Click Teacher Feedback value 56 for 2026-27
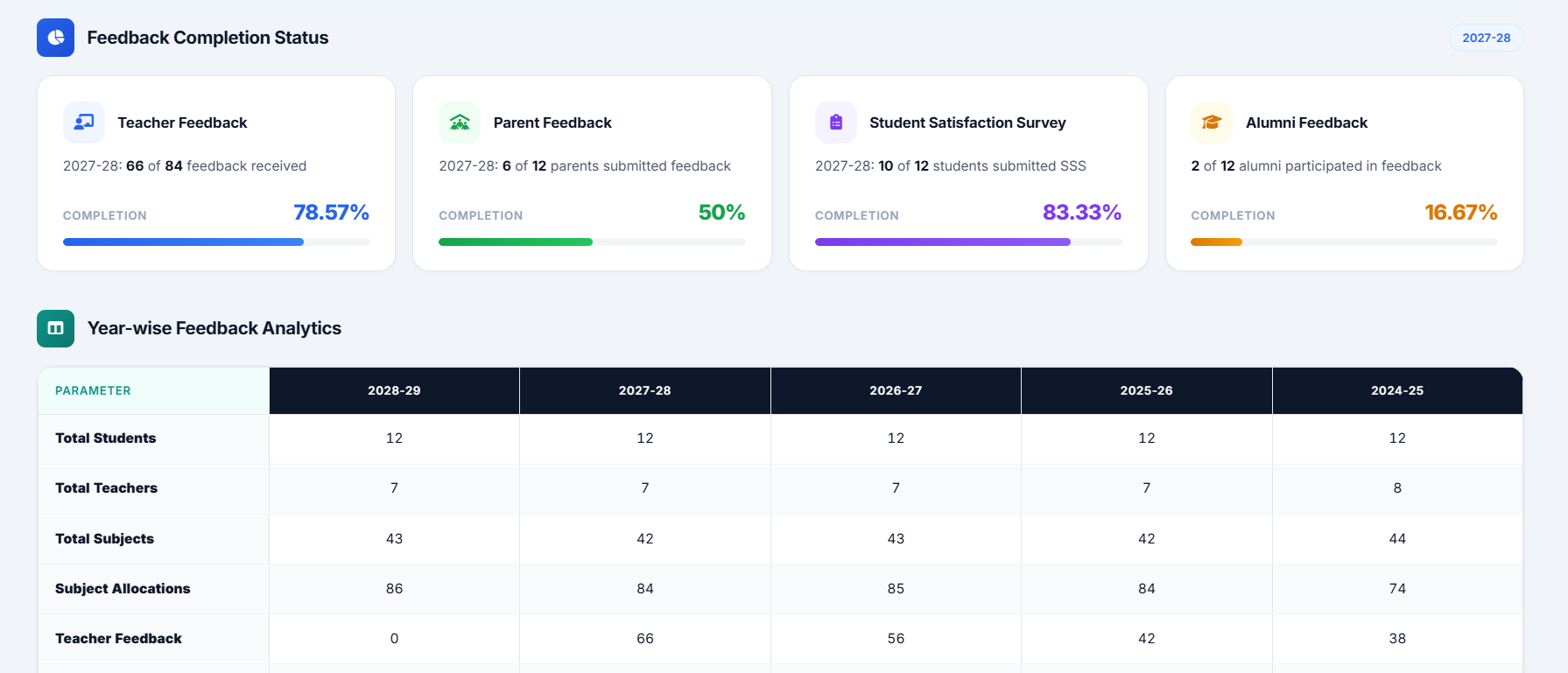The image size is (1568, 673). (x=896, y=639)
